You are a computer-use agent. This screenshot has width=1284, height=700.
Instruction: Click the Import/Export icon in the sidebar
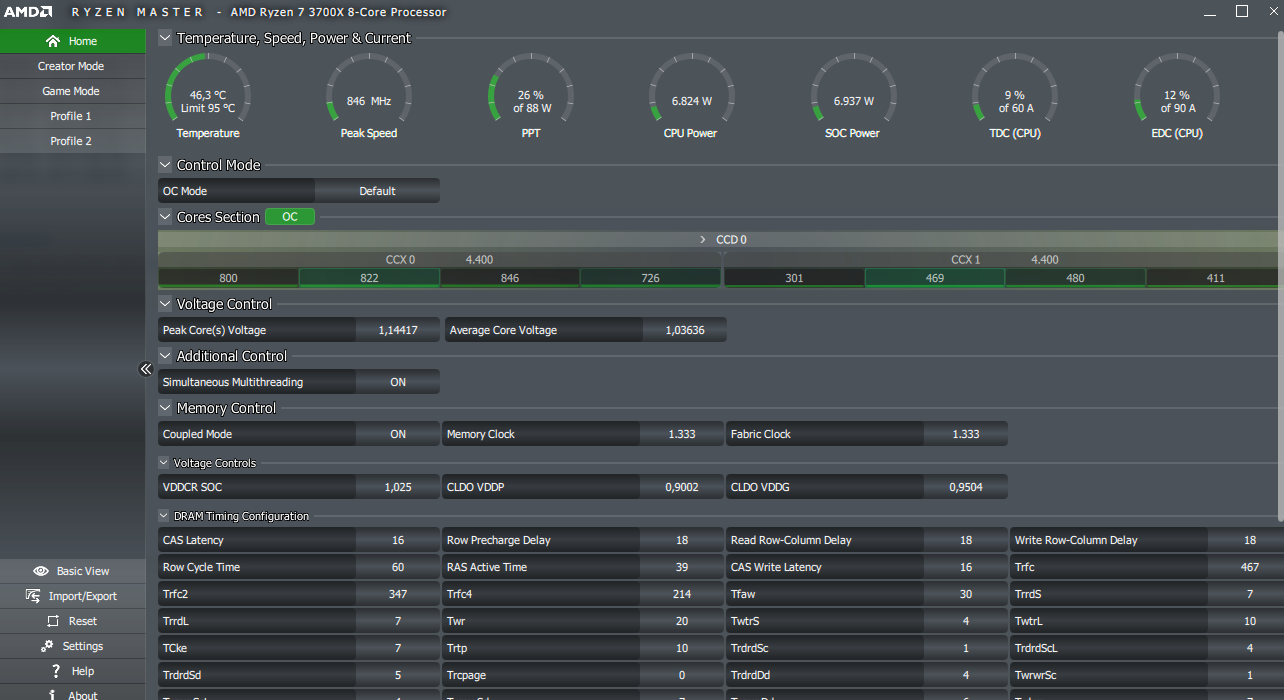32,596
